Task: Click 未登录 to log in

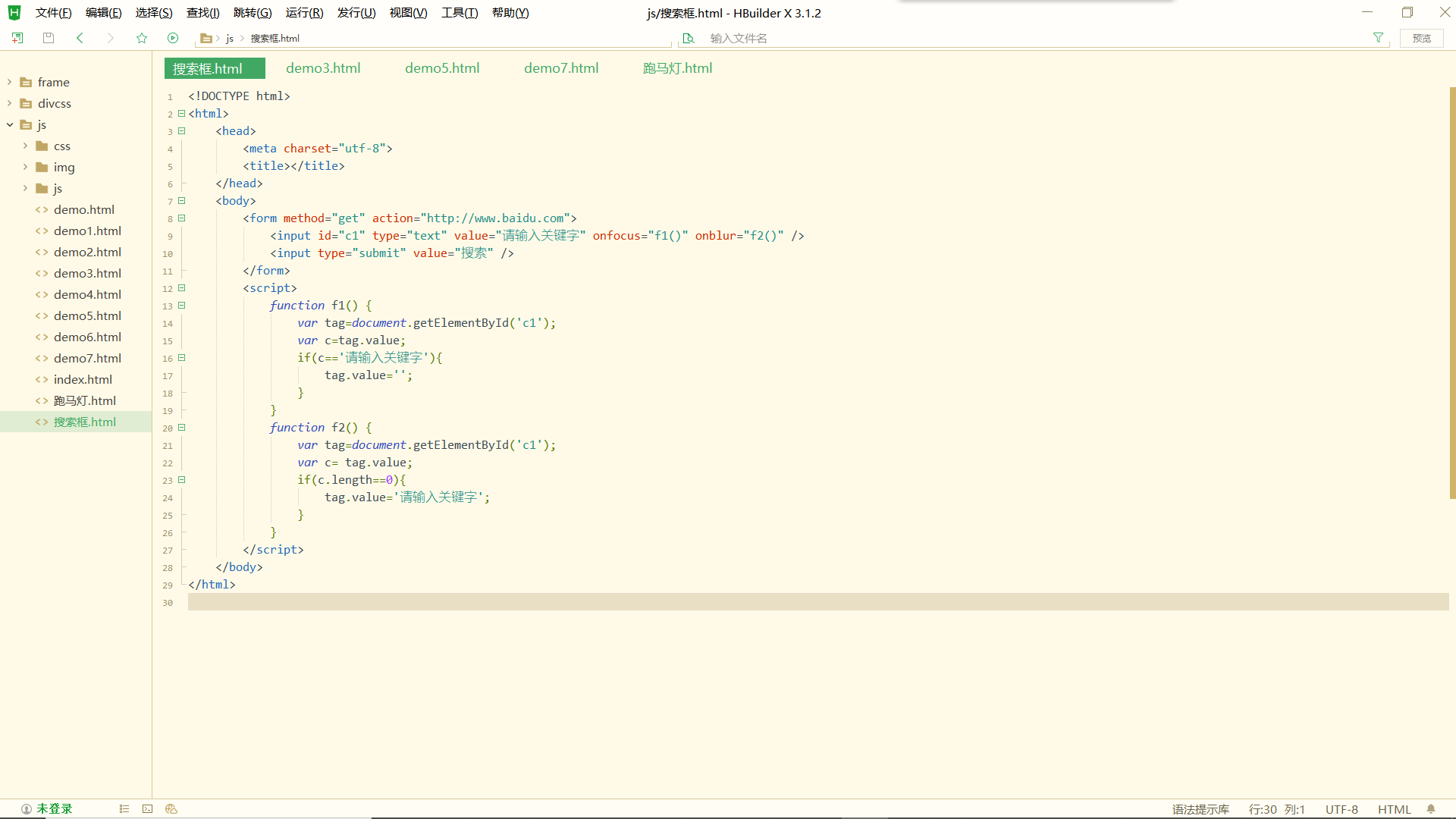Action: (55, 809)
